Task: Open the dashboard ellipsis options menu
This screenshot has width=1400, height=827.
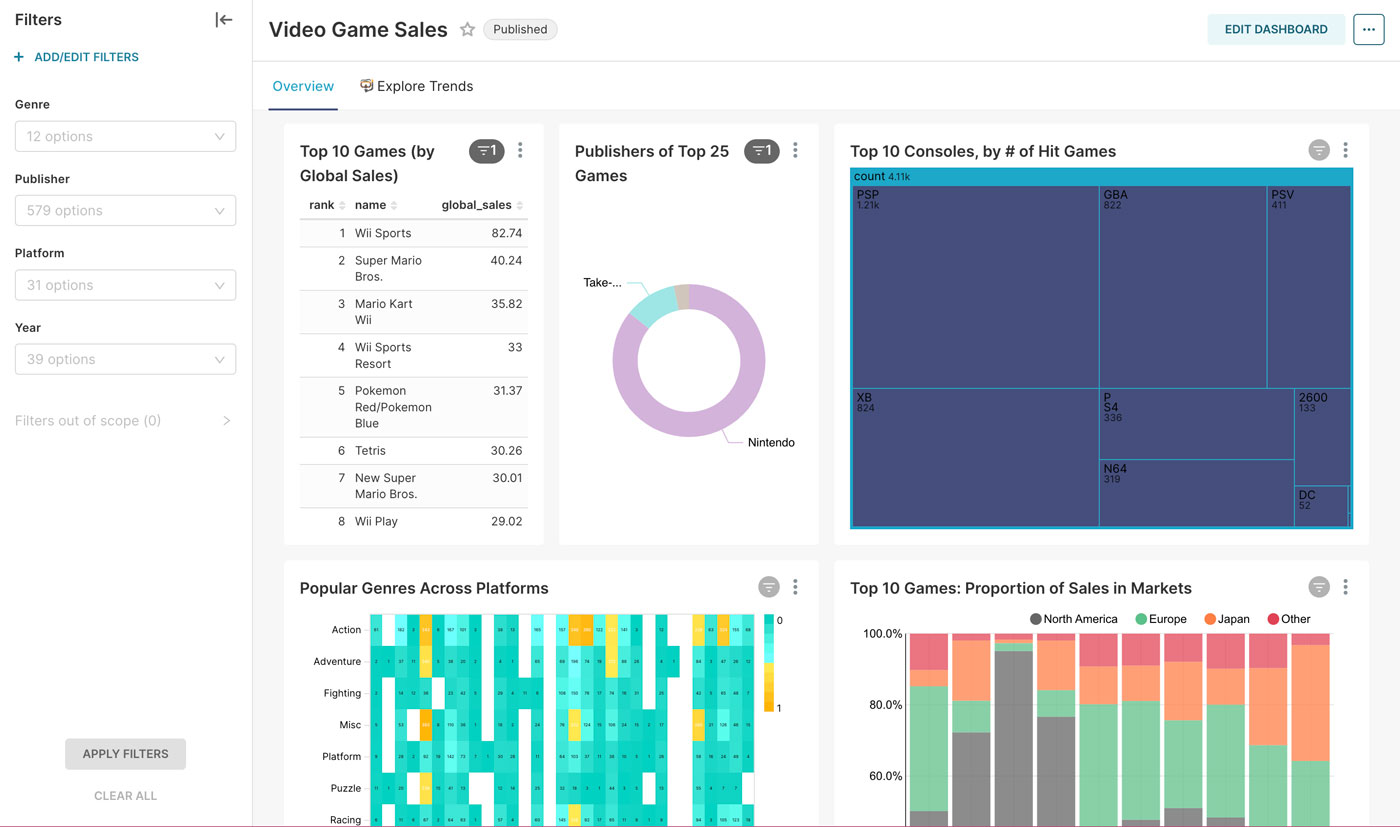Action: (x=1368, y=30)
